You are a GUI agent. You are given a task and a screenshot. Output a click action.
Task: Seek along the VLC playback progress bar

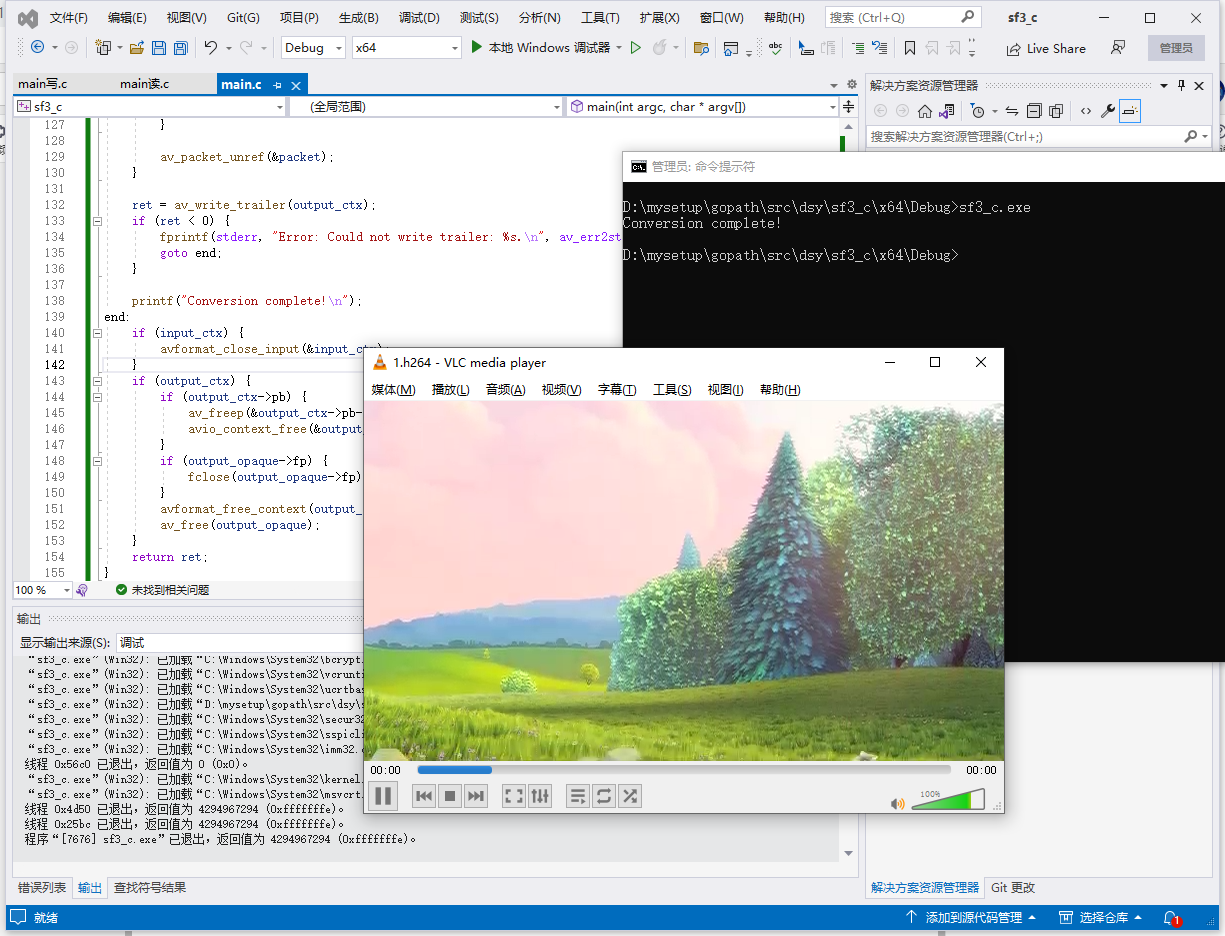click(x=683, y=770)
